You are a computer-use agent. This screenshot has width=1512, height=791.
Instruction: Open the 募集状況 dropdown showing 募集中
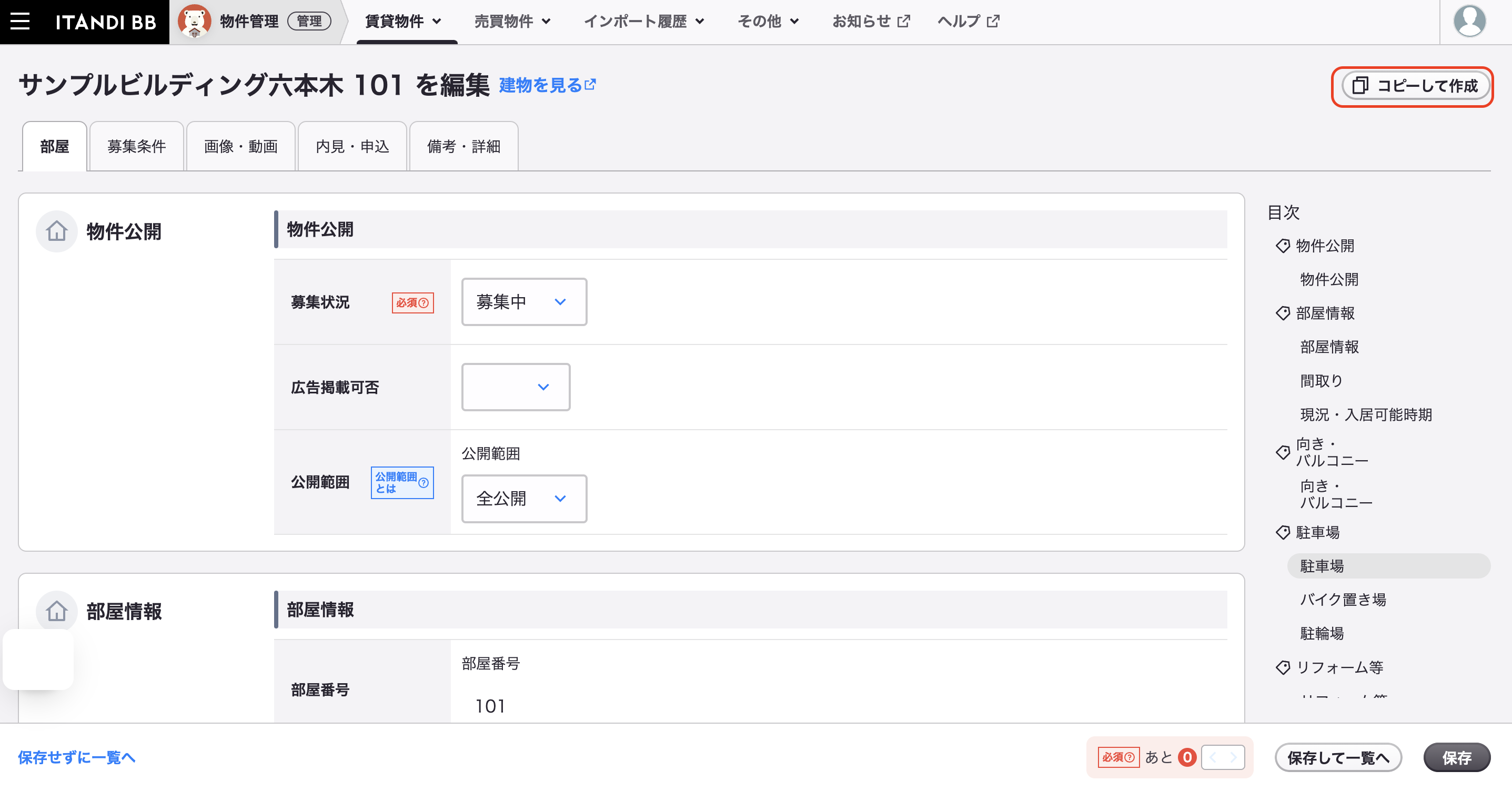coord(524,301)
